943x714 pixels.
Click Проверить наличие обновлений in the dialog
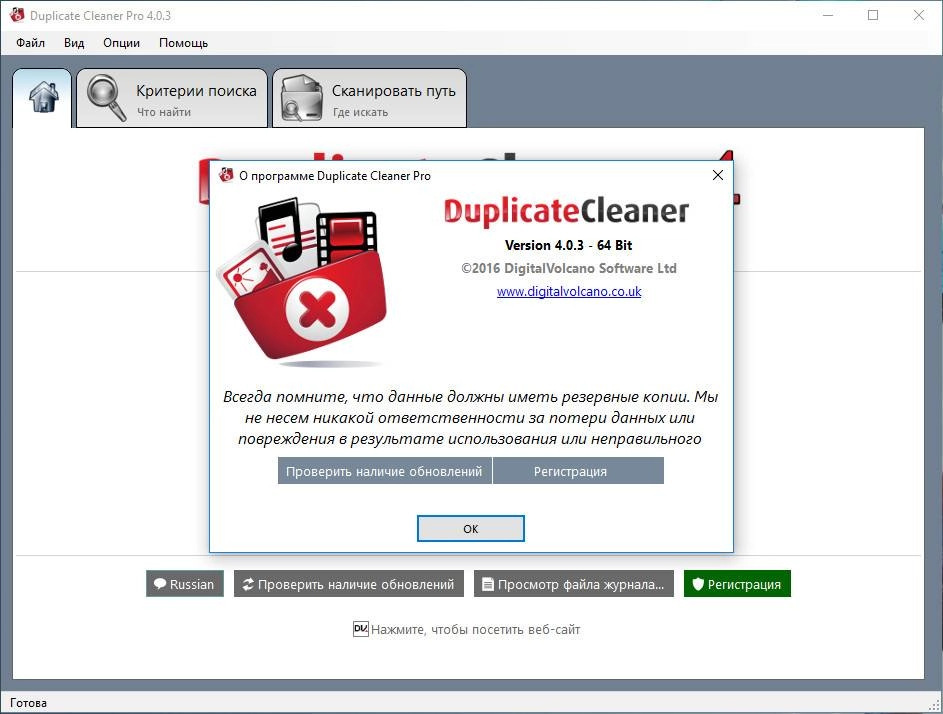tap(384, 471)
